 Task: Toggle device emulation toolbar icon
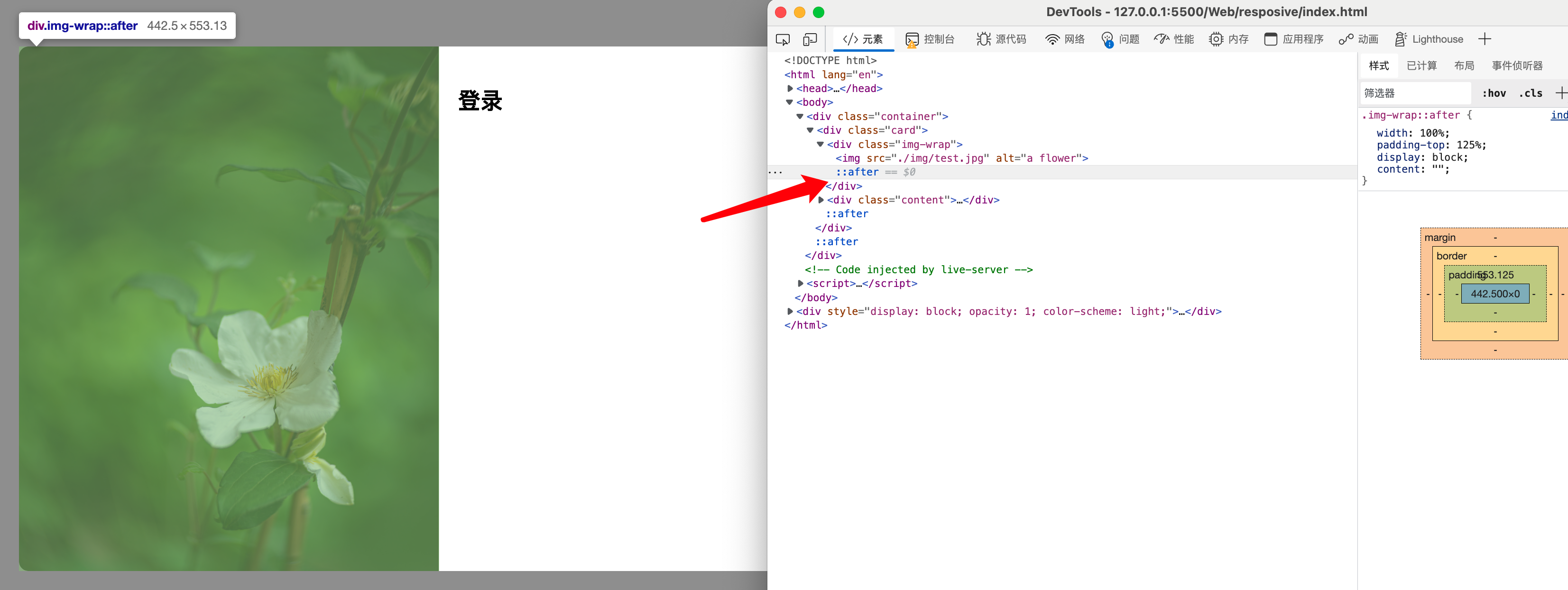point(810,39)
